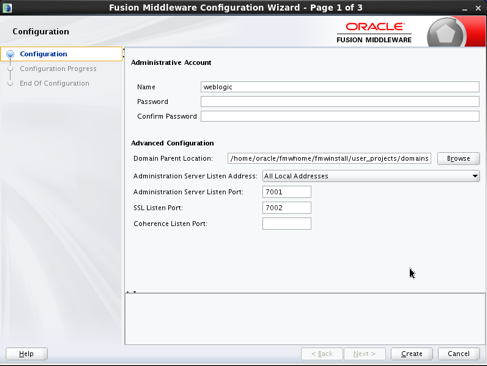Click the Configuration step bullet icon
The width and height of the screenshot is (487, 366).
pyautogui.click(x=10, y=54)
